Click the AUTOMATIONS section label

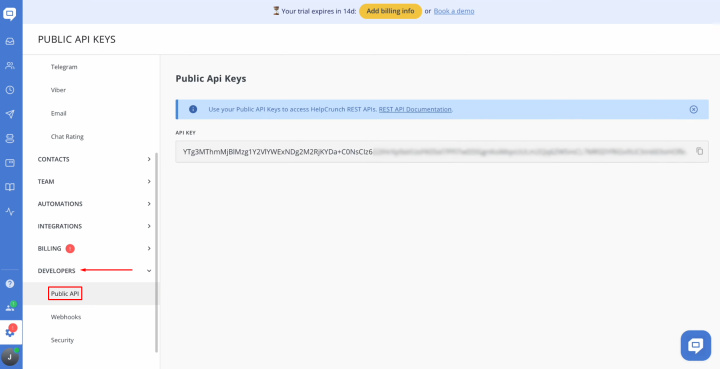[60, 204]
